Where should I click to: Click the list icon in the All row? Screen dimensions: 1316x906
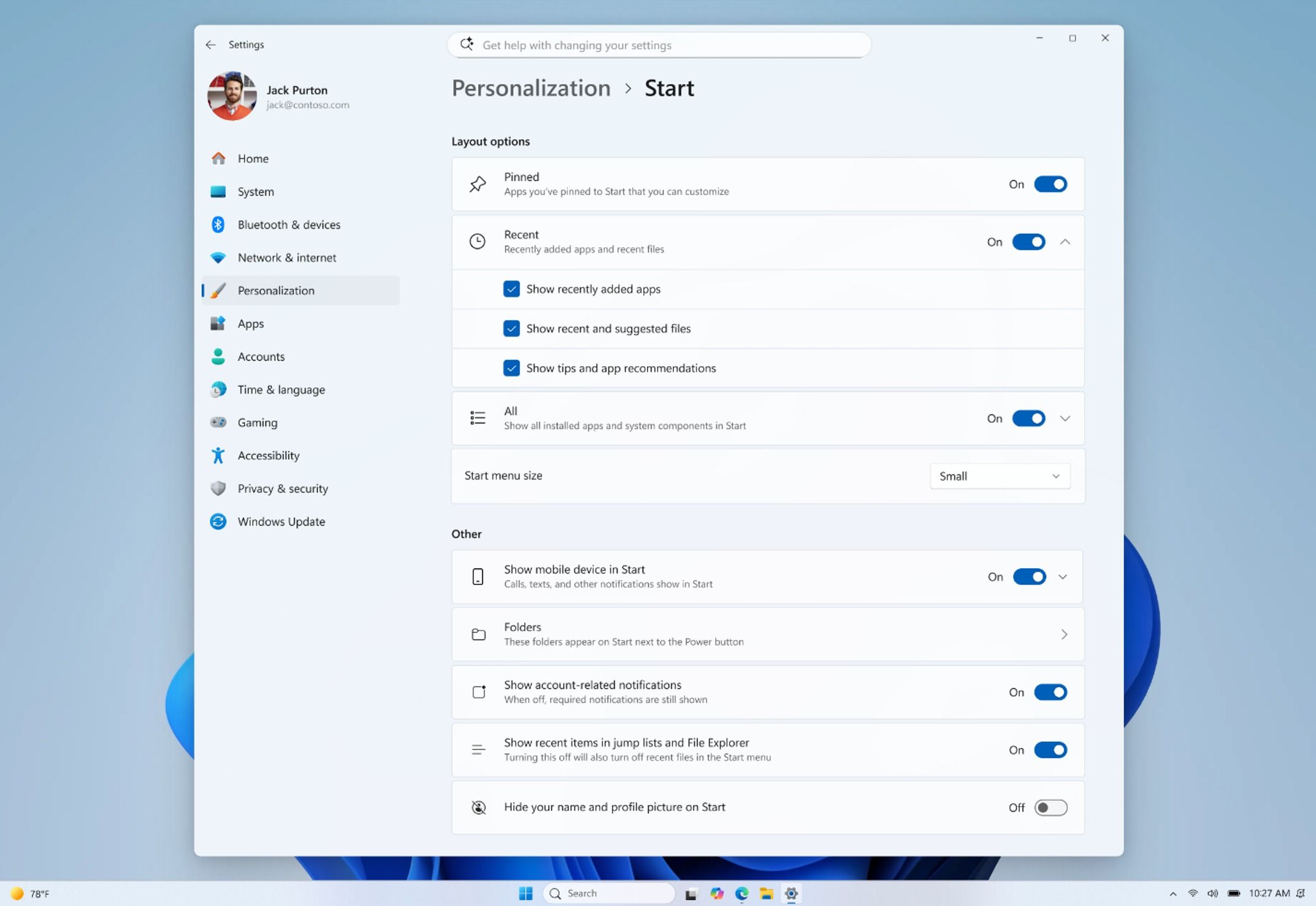click(x=478, y=418)
